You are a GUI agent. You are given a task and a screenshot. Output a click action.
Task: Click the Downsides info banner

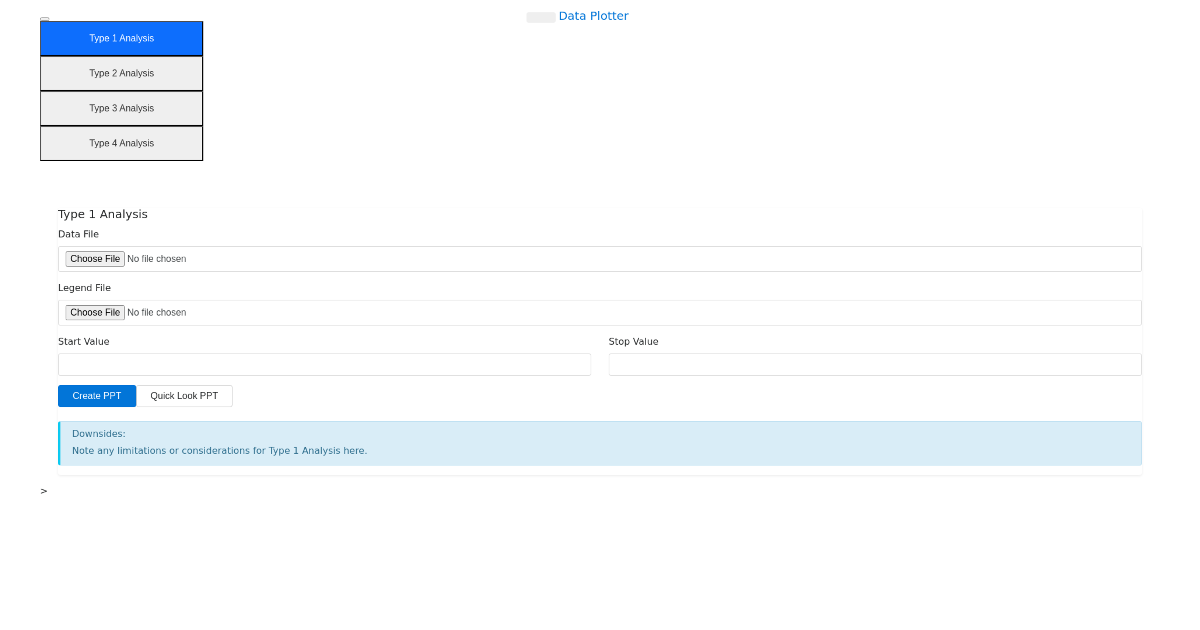tap(600, 441)
